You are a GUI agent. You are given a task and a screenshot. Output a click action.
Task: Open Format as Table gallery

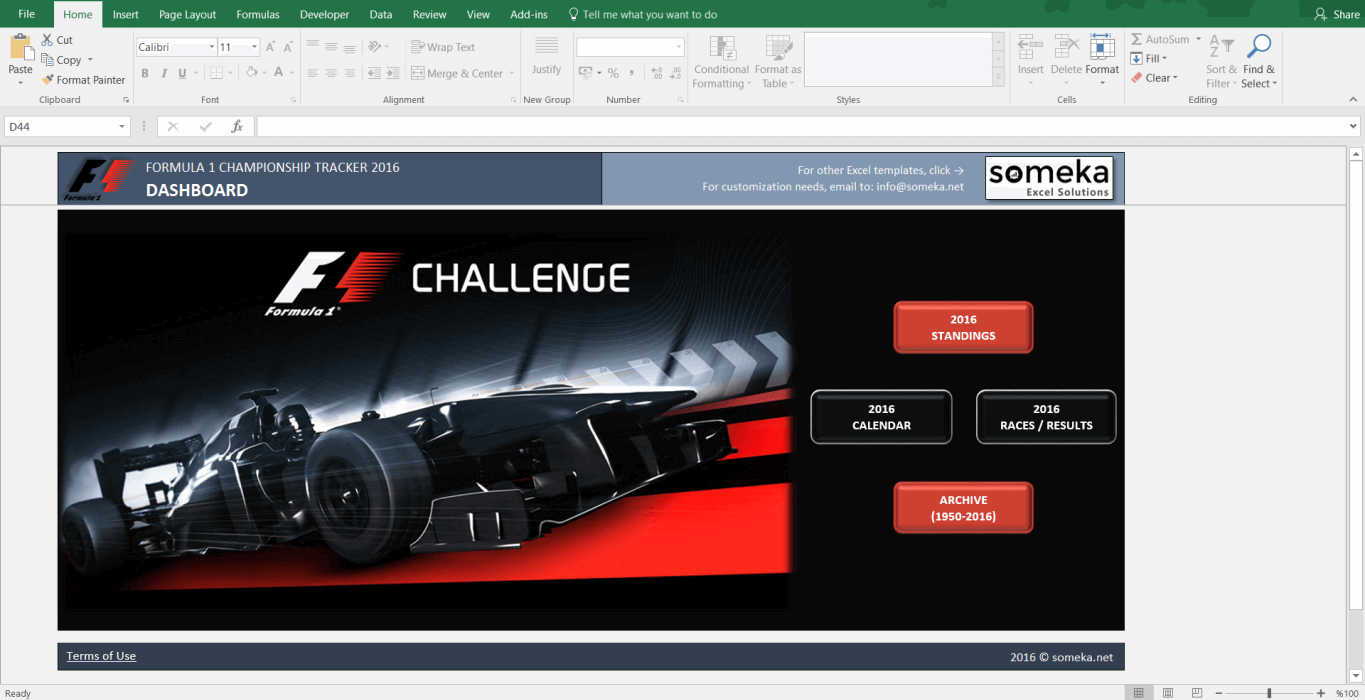coord(778,62)
